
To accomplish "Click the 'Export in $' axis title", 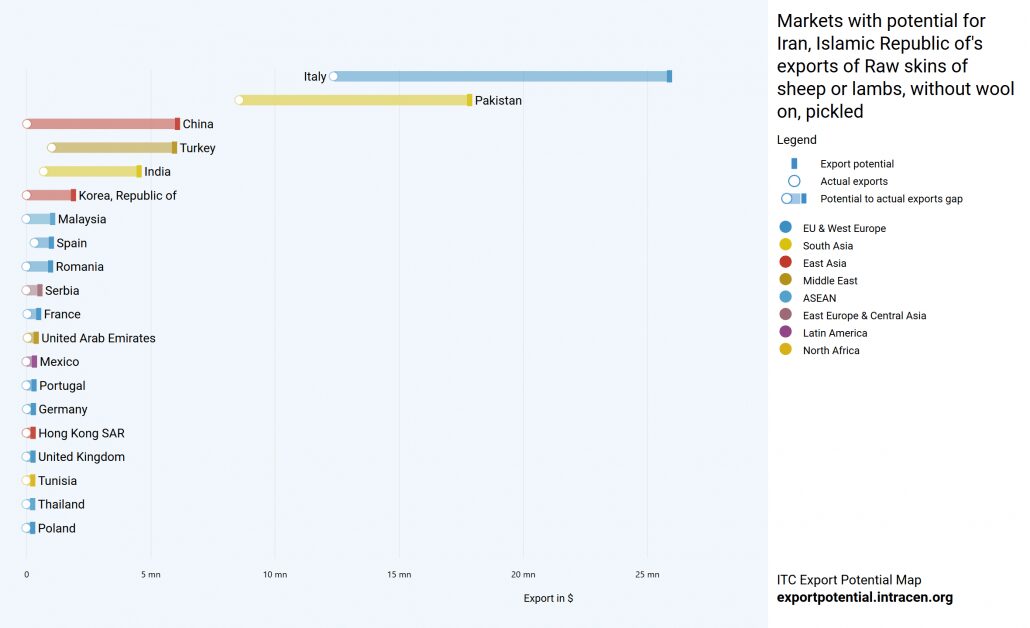I will (x=549, y=598).
